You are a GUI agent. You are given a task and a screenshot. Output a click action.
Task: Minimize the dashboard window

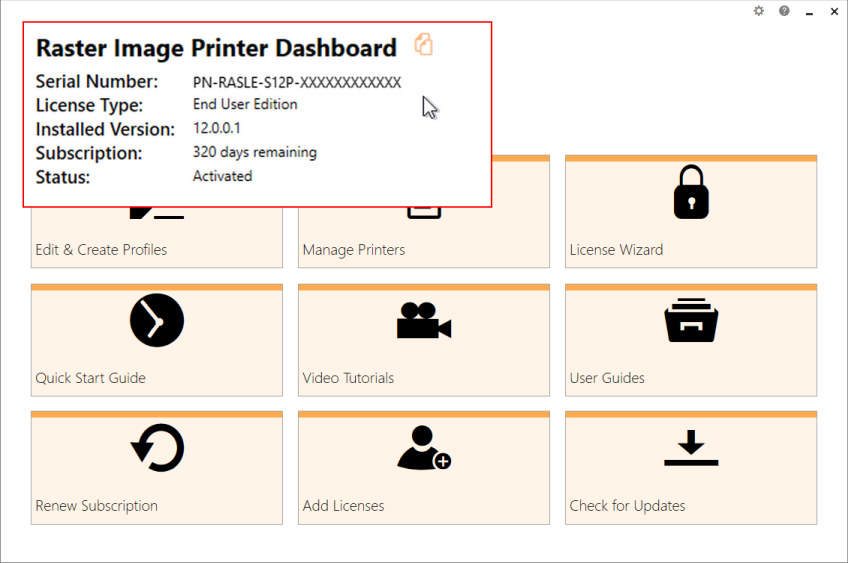tap(809, 12)
